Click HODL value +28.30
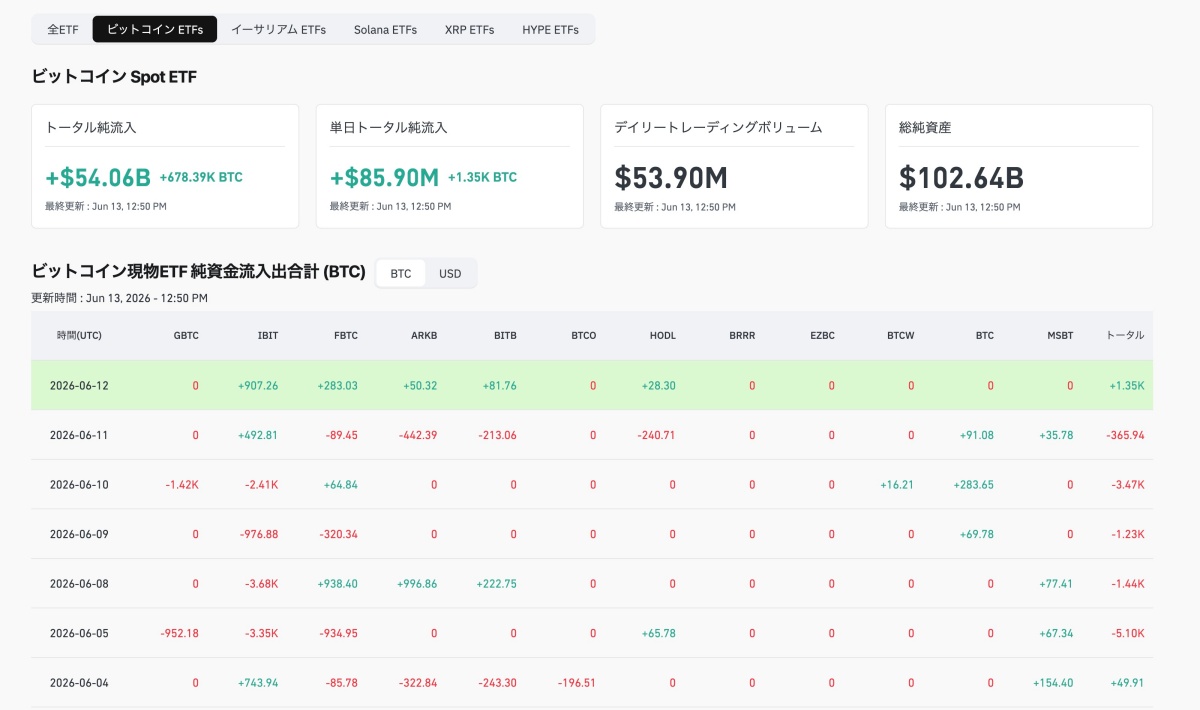The image size is (1200, 710). click(x=658, y=385)
